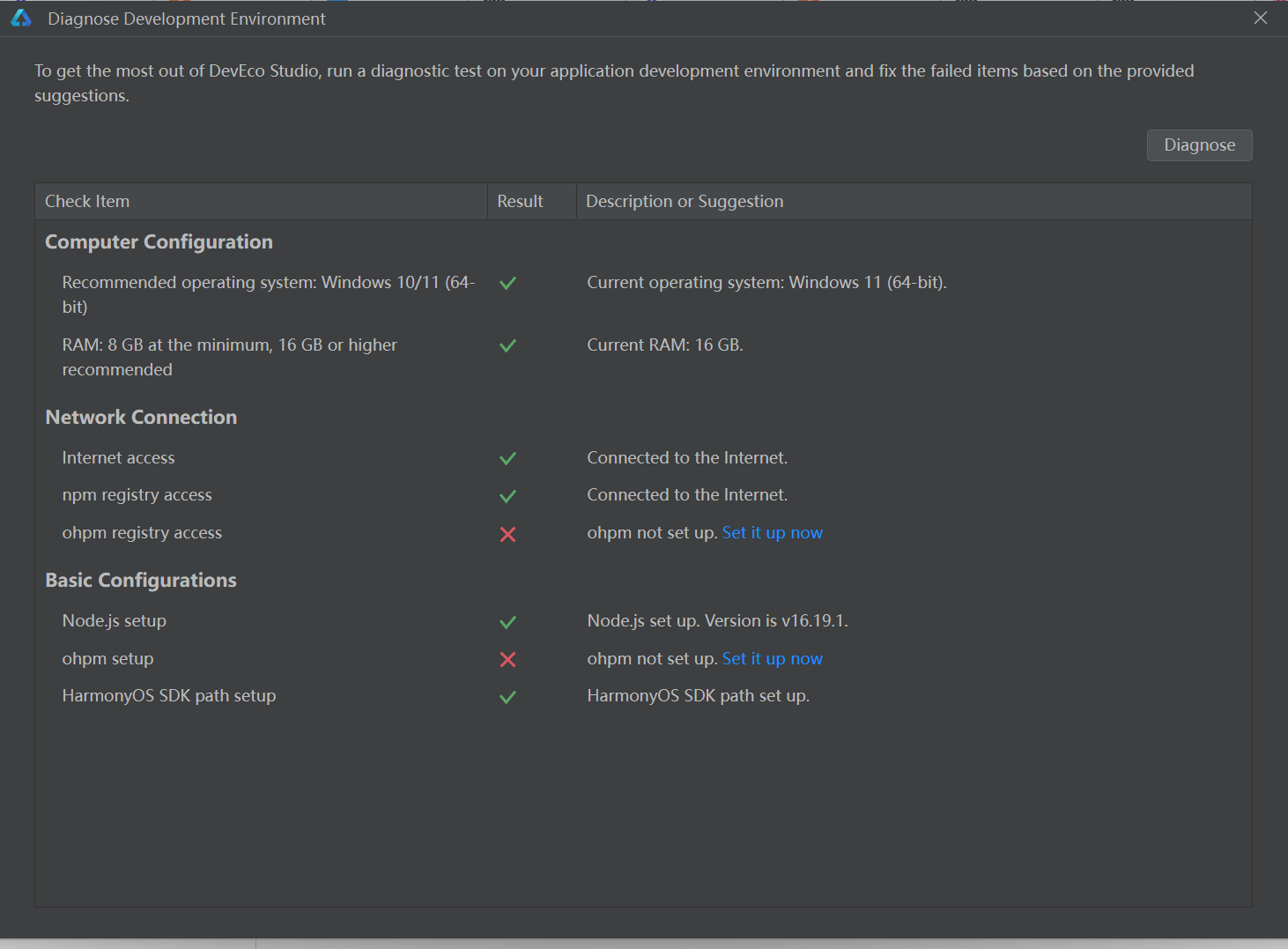Click the green check for operating system

[507, 284]
